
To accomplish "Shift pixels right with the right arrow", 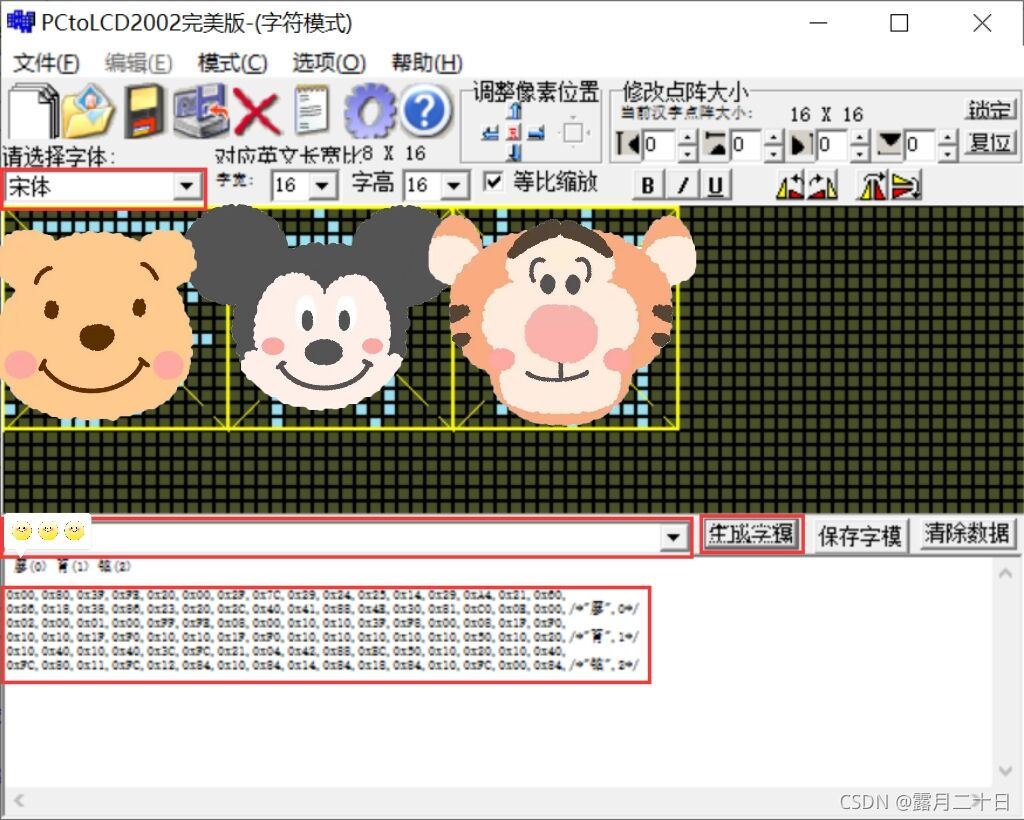I will (536, 133).
